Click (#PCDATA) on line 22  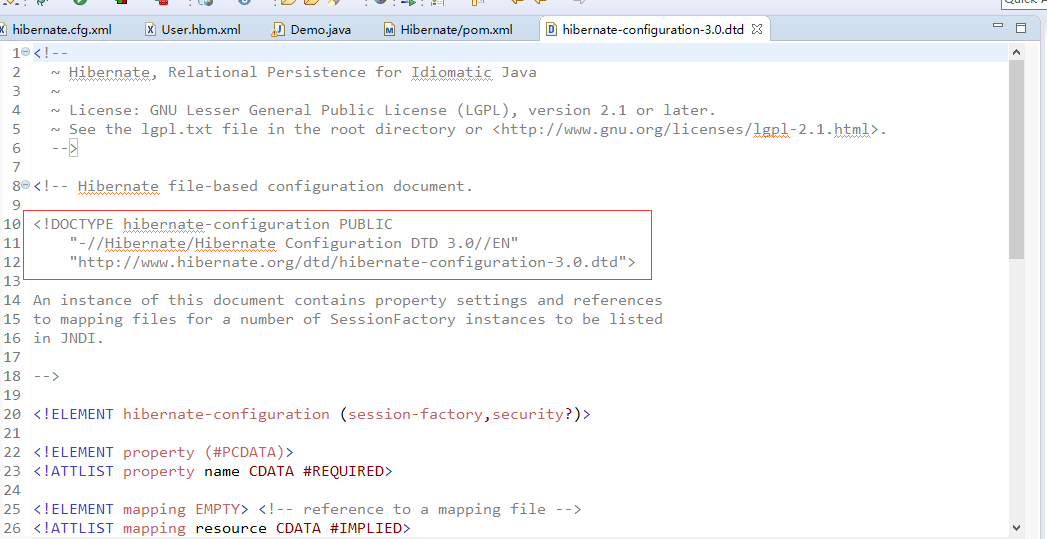pyautogui.click(x=244, y=452)
